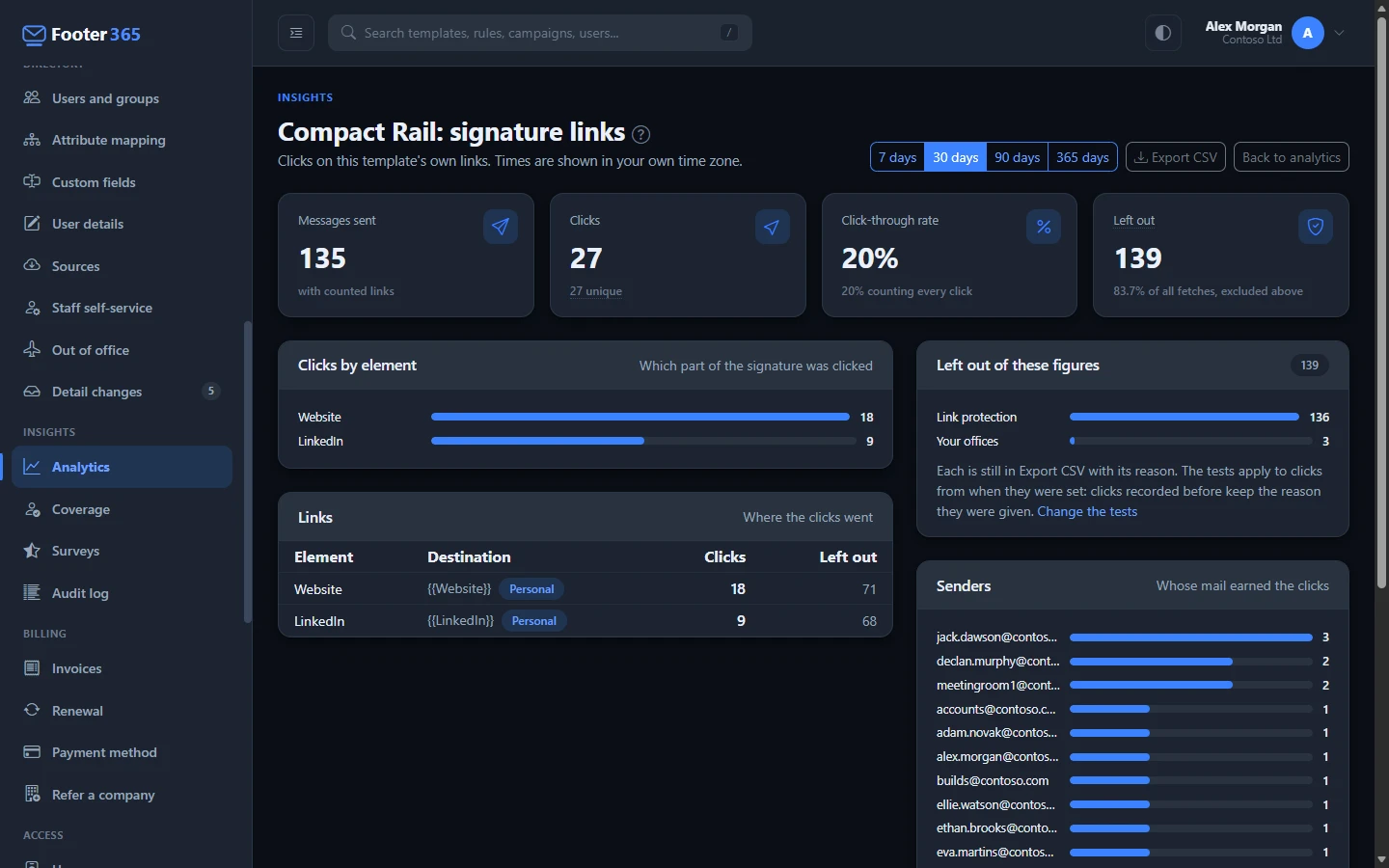Open Users and groups page
Viewport: 1389px width, 868px height.
122,98
